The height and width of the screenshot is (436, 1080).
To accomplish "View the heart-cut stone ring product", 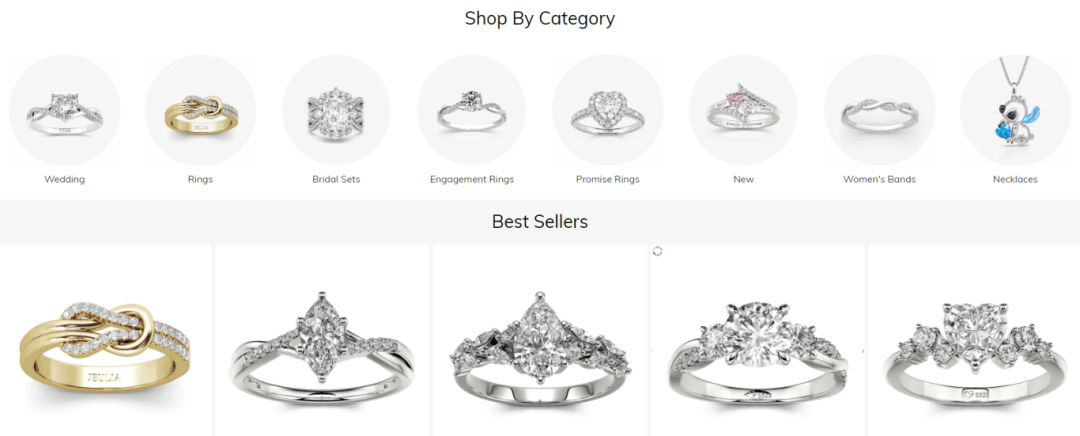I will click(x=974, y=340).
